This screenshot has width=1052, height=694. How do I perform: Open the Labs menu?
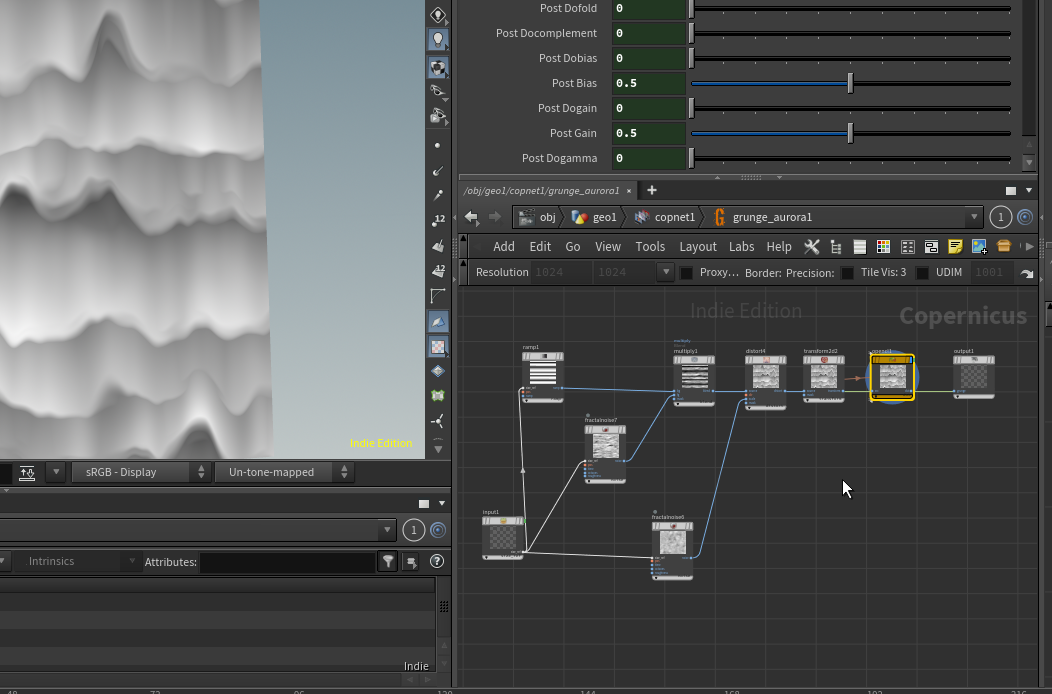click(x=741, y=247)
